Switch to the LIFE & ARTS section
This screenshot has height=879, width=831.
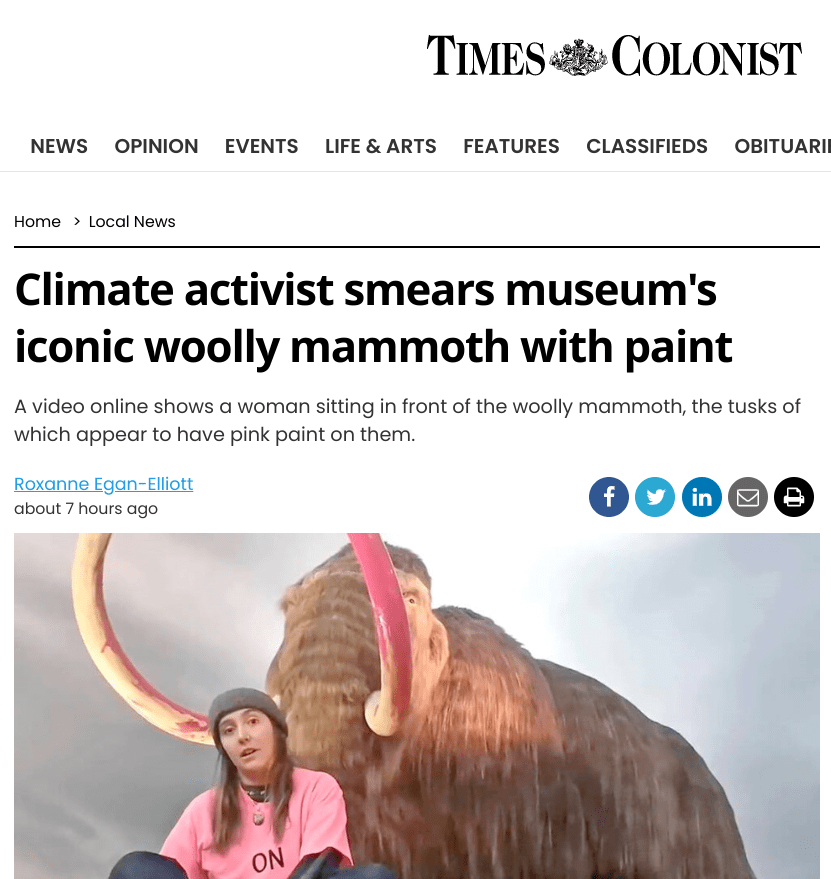pyautogui.click(x=380, y=146)
